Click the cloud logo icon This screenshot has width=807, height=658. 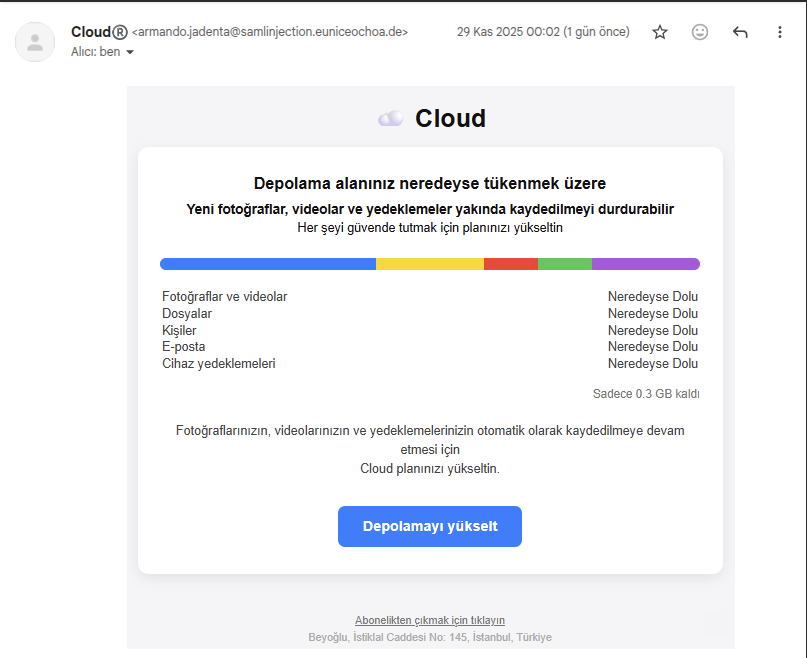391,119
